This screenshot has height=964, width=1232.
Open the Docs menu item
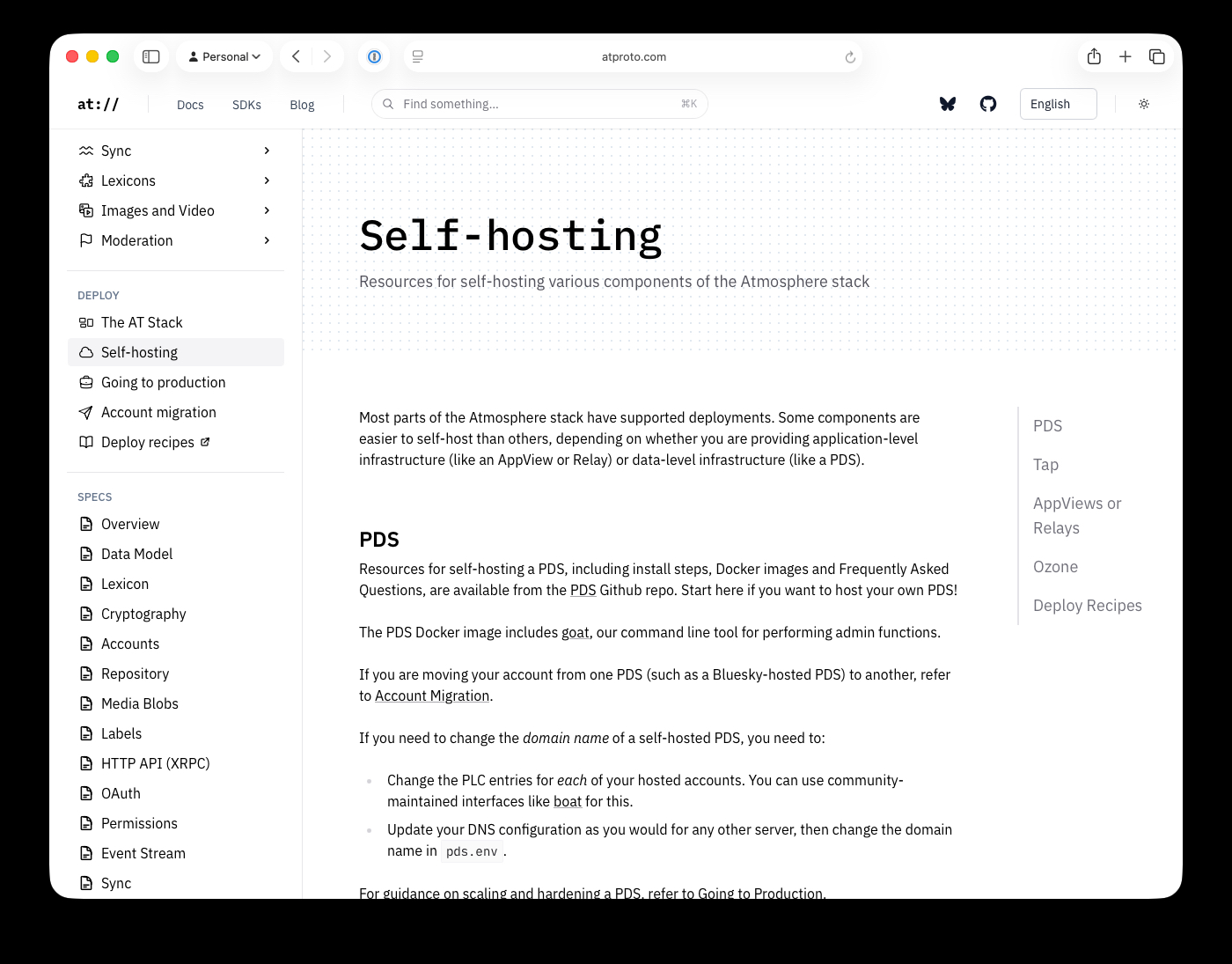tap(190, 105)
